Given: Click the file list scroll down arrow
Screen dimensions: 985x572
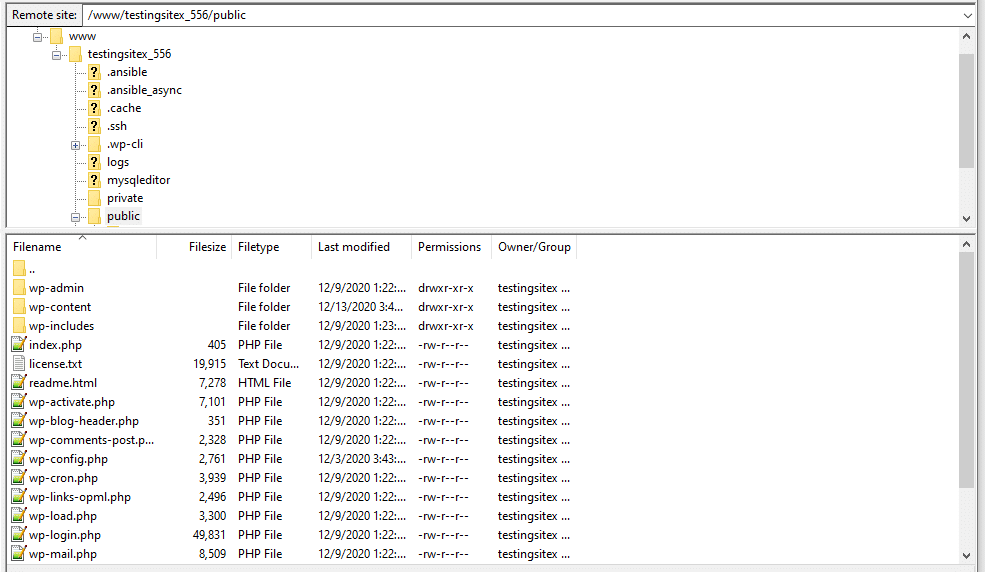Looking at the screenshot, I should (967, 555).
